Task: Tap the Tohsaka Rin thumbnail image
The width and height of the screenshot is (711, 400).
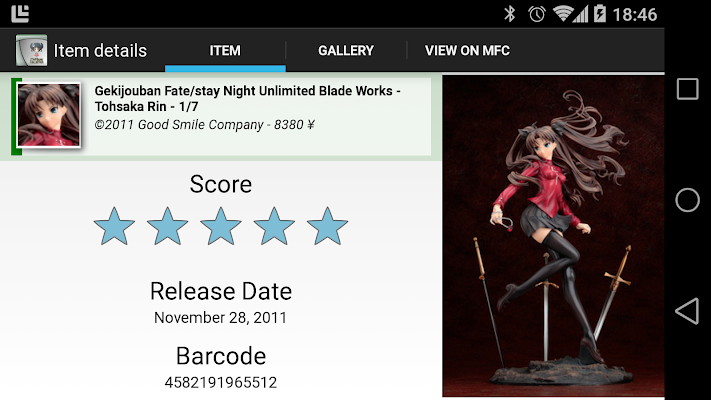Action: pyautogui.click(x=49, y=115)
